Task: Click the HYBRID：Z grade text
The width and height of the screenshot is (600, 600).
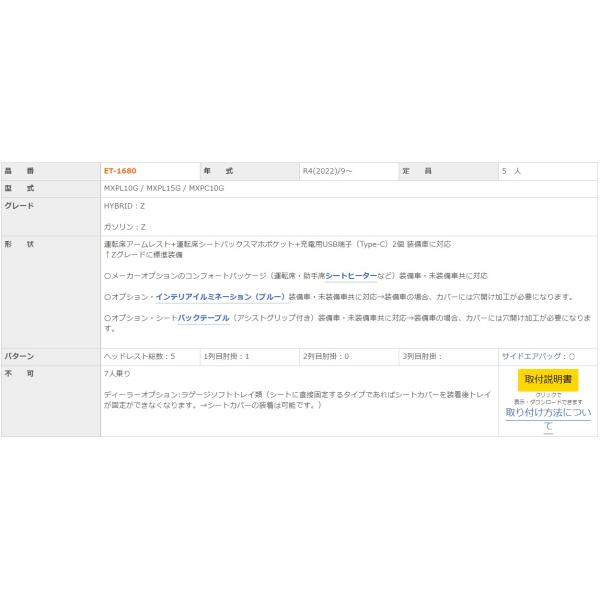Action: [124, 206]
